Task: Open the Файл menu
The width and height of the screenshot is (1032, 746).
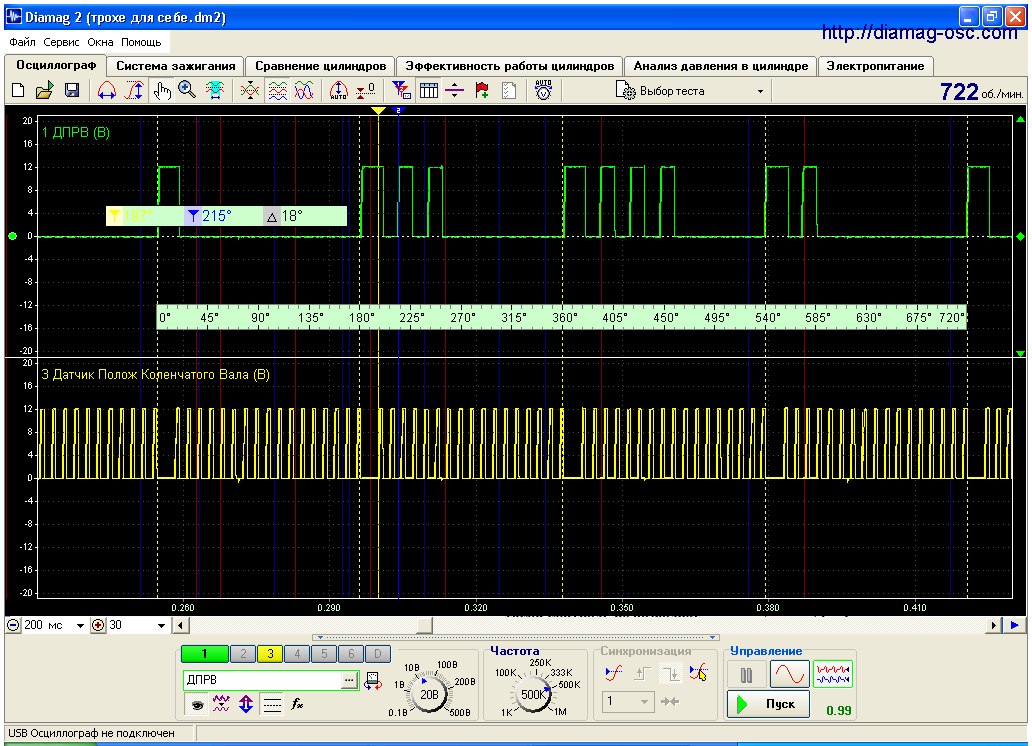Action: [x=22, y=42]
